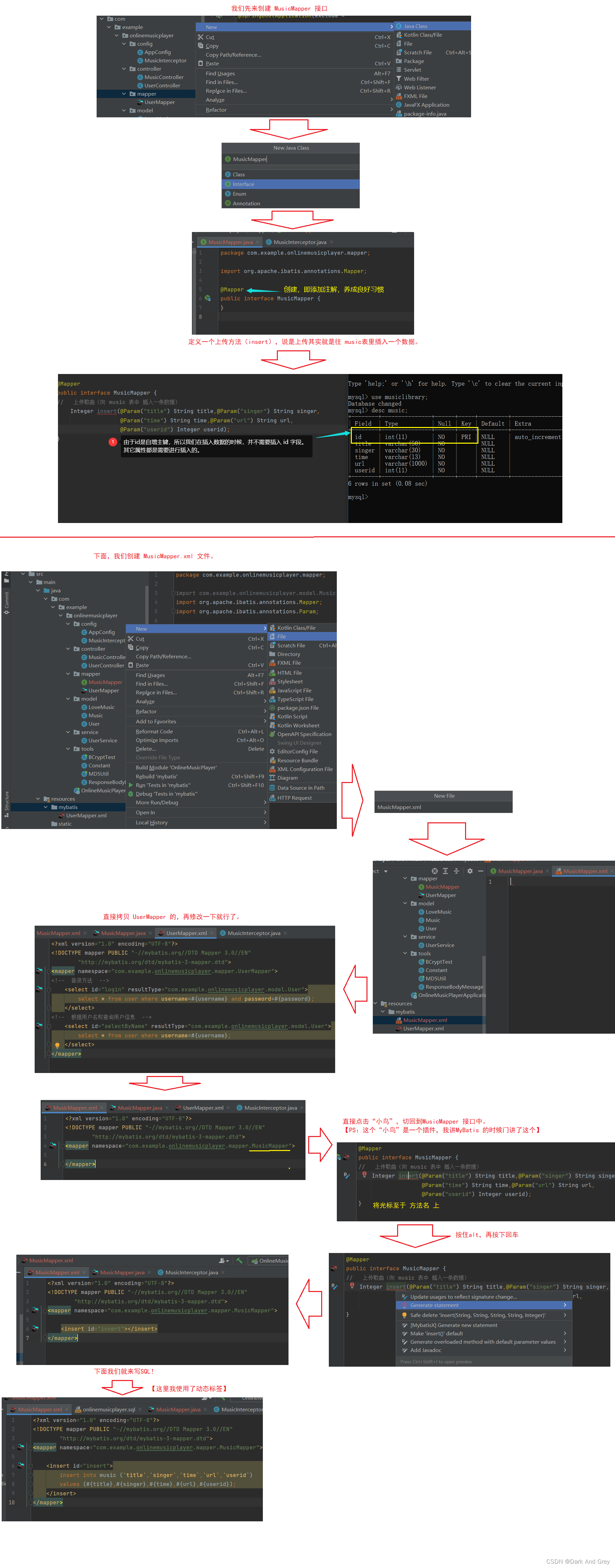The height and width of the screenshot is (1568, 615).
Task: Click the HTTP Request API icon in New submenu
Action: (273, 798)
